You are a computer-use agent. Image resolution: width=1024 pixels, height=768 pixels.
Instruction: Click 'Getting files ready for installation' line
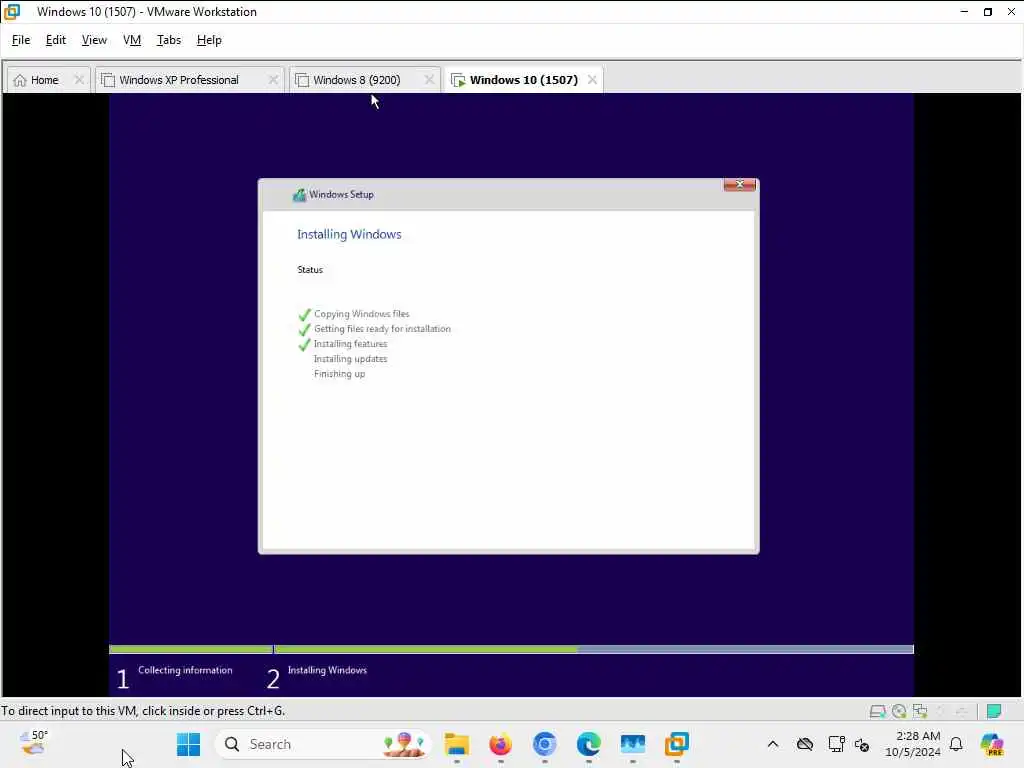point(382,329)
